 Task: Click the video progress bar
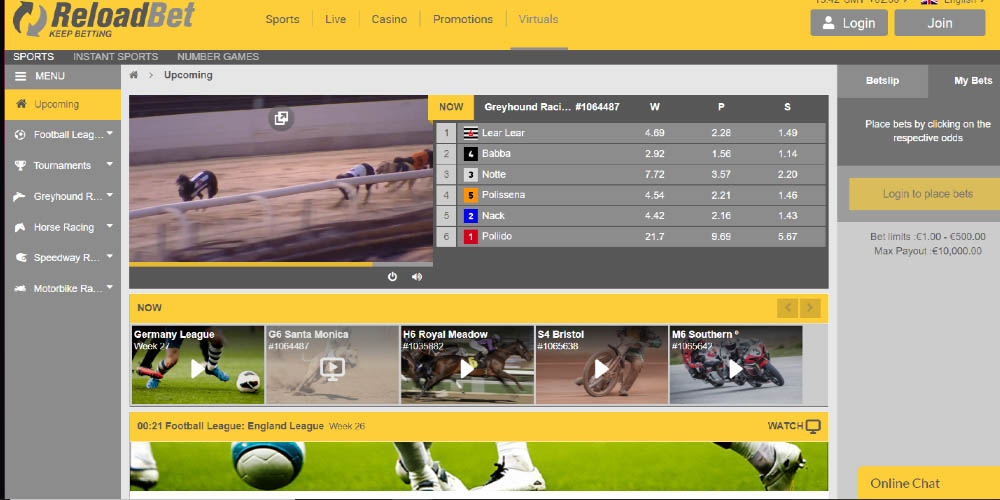(x=280, y=264)
